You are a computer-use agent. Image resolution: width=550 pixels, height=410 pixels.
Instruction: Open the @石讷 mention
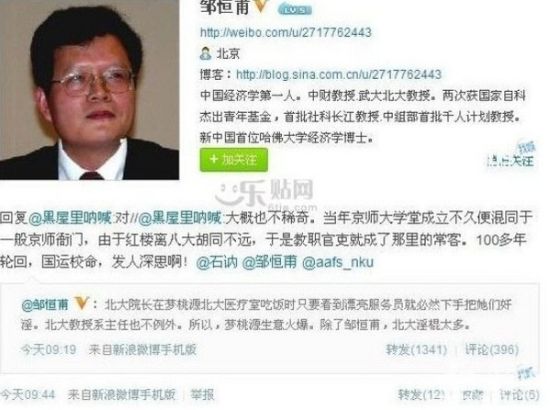216,262
